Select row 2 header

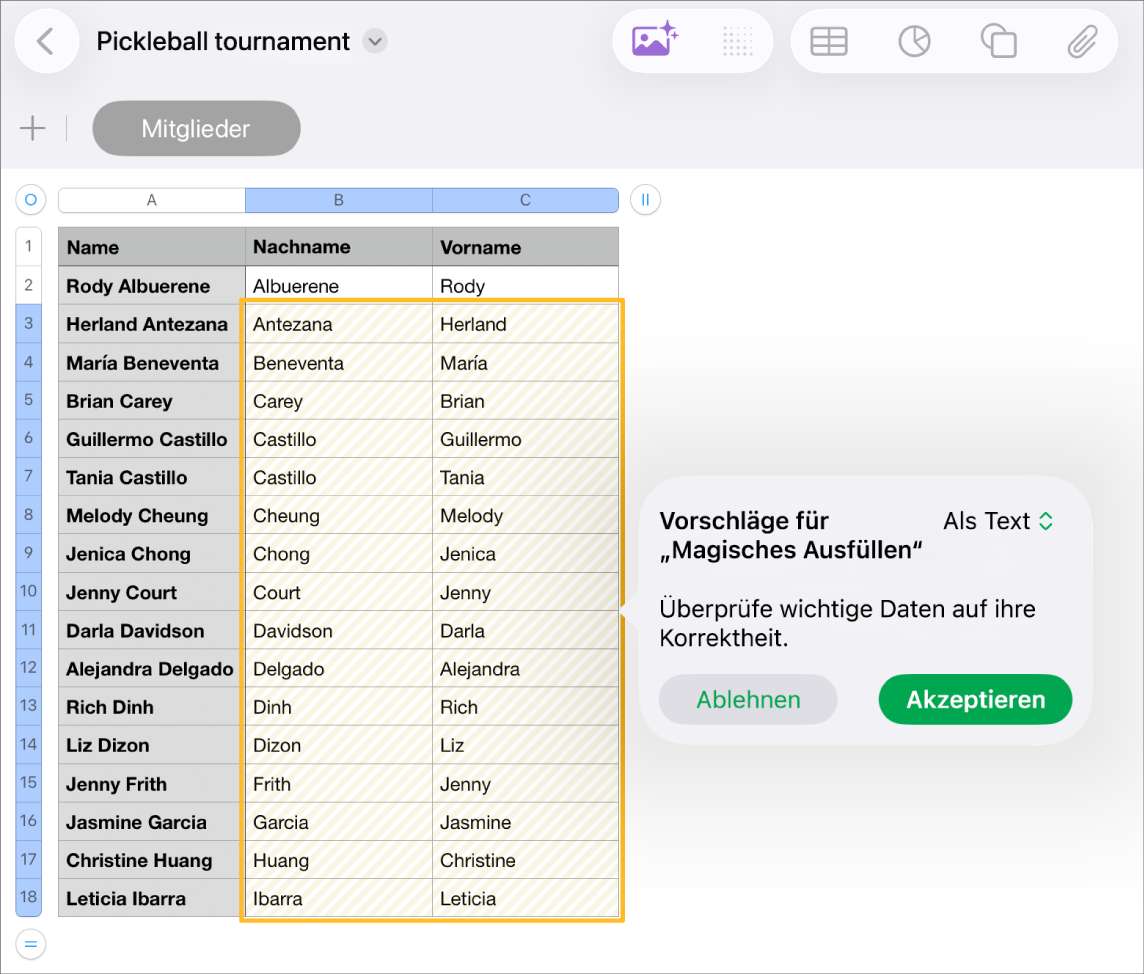[28, 285]
